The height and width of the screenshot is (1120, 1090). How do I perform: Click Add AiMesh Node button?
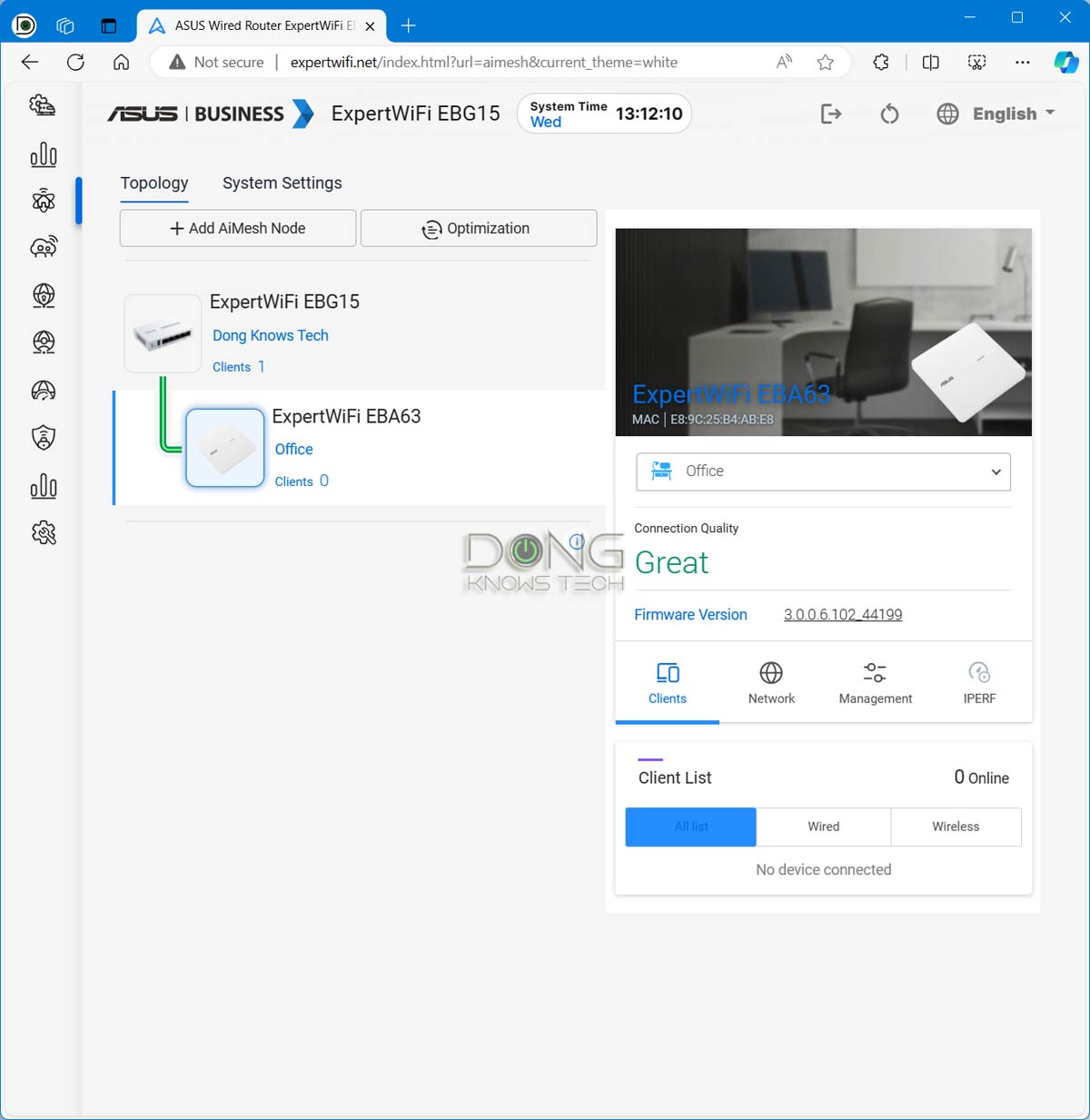tap(238, 228)
